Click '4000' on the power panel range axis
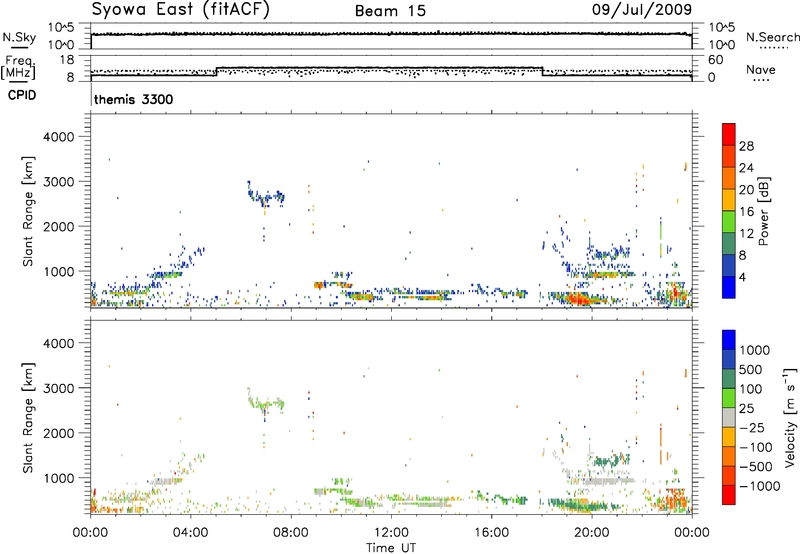This screenshot has width=800, height=554. coord(58,137)
